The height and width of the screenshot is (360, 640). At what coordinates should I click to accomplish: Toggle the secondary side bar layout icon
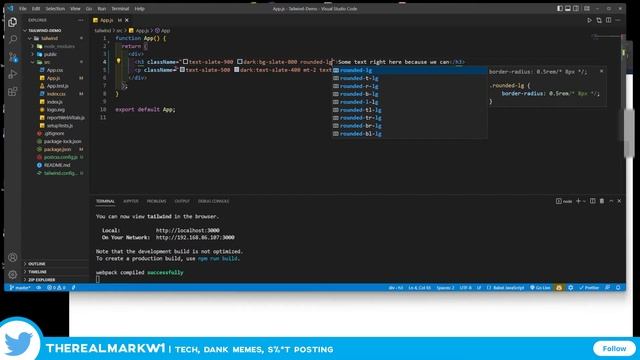tap(576, 9)
